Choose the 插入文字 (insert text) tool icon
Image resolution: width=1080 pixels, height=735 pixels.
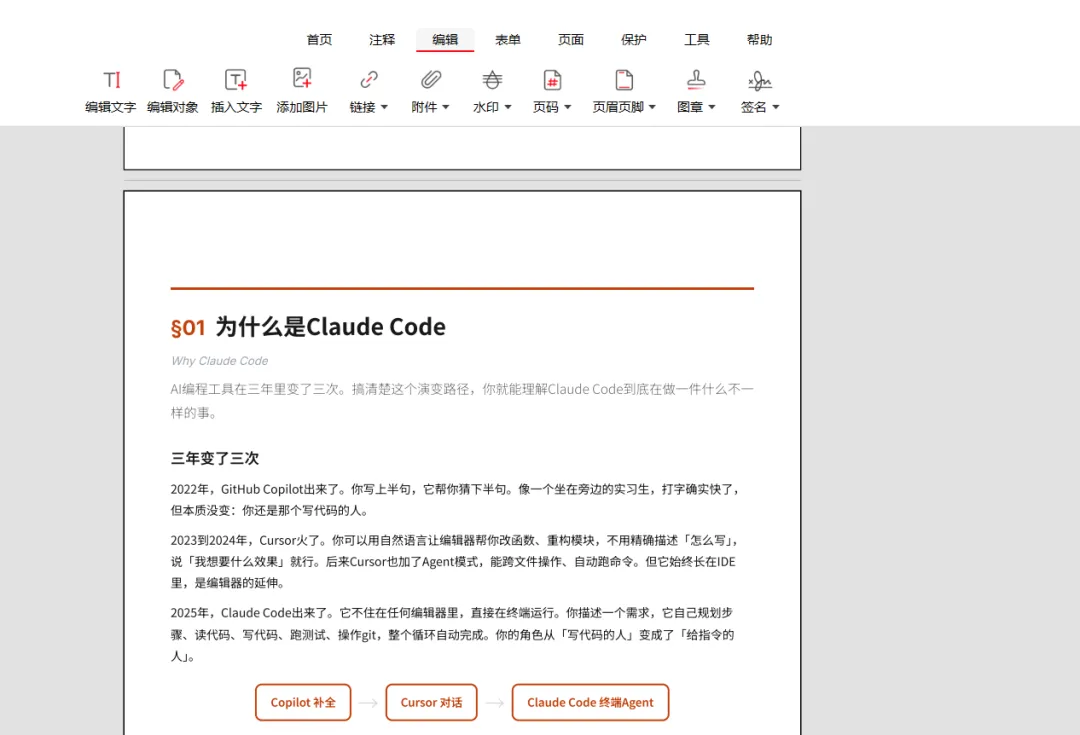pos(236,80)
